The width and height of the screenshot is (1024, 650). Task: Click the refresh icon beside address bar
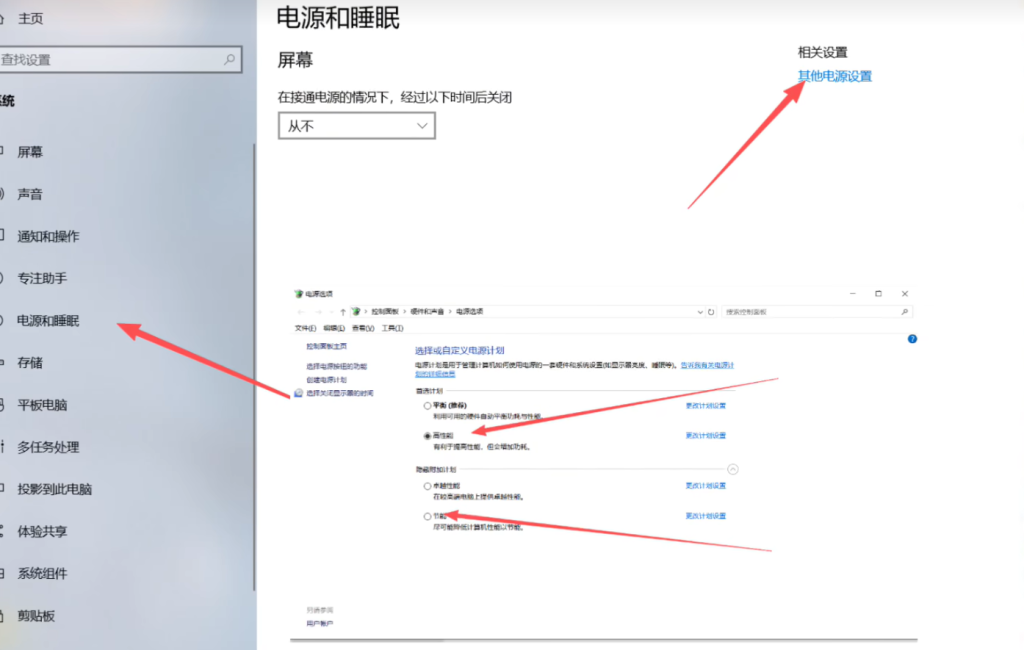pos(711,312)
